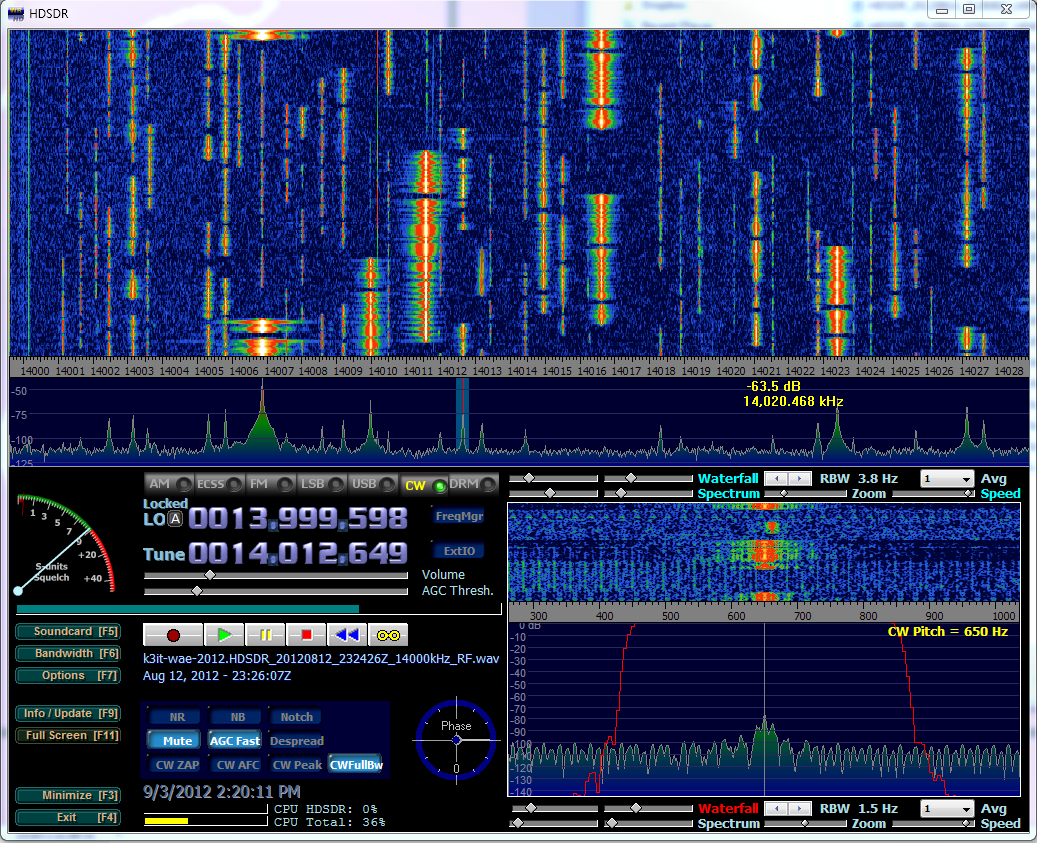
Task: Open the Soundcard [F5] settings
Action: click(68, 632)
